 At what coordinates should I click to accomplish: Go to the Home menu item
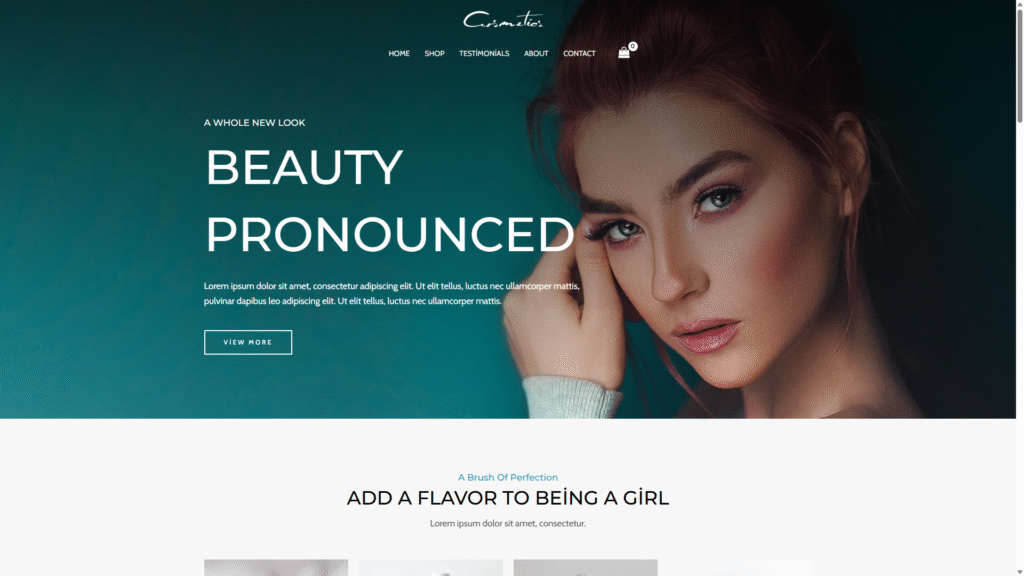coord(399,54)
